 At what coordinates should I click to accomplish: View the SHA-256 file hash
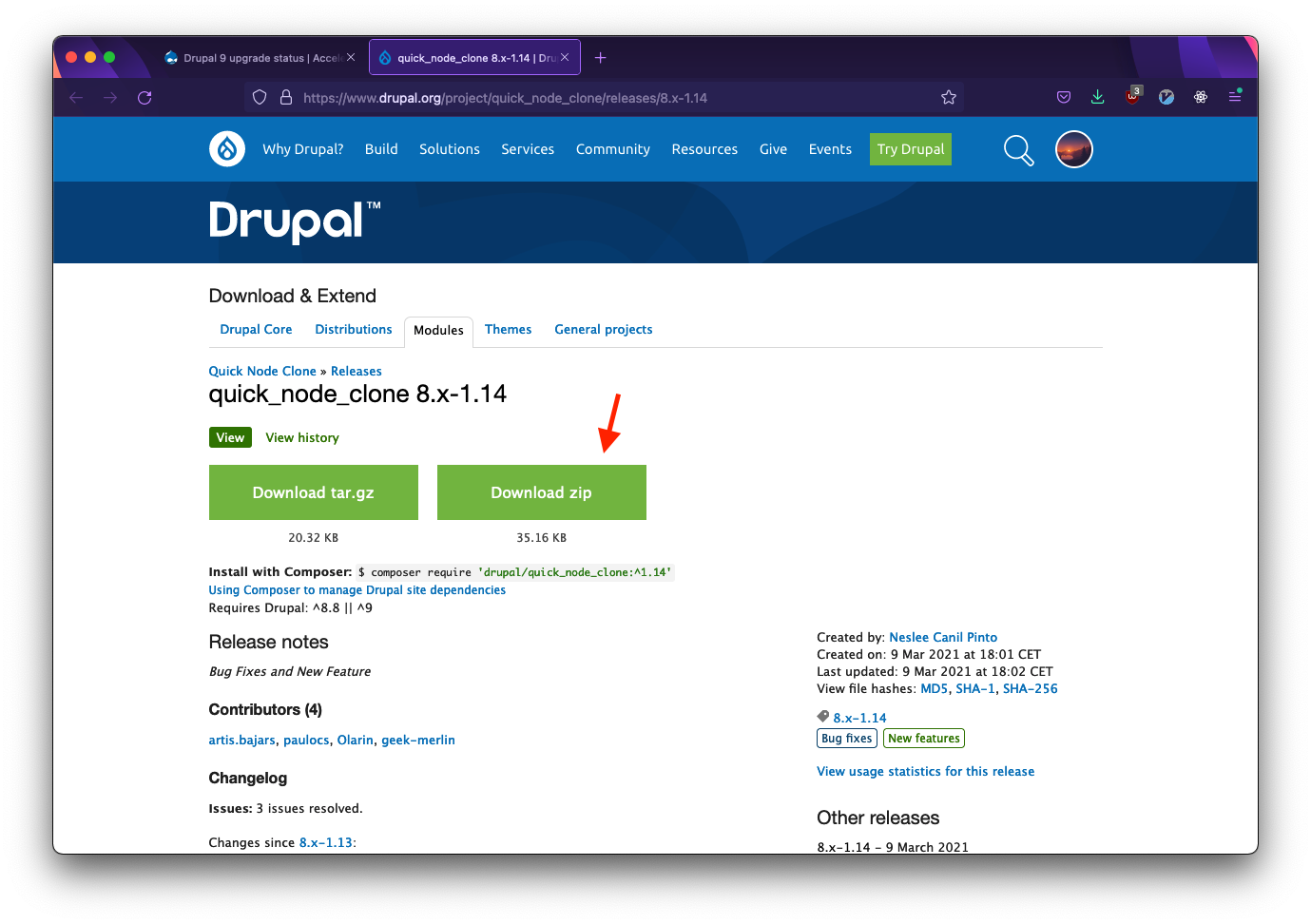(1031, 689)
